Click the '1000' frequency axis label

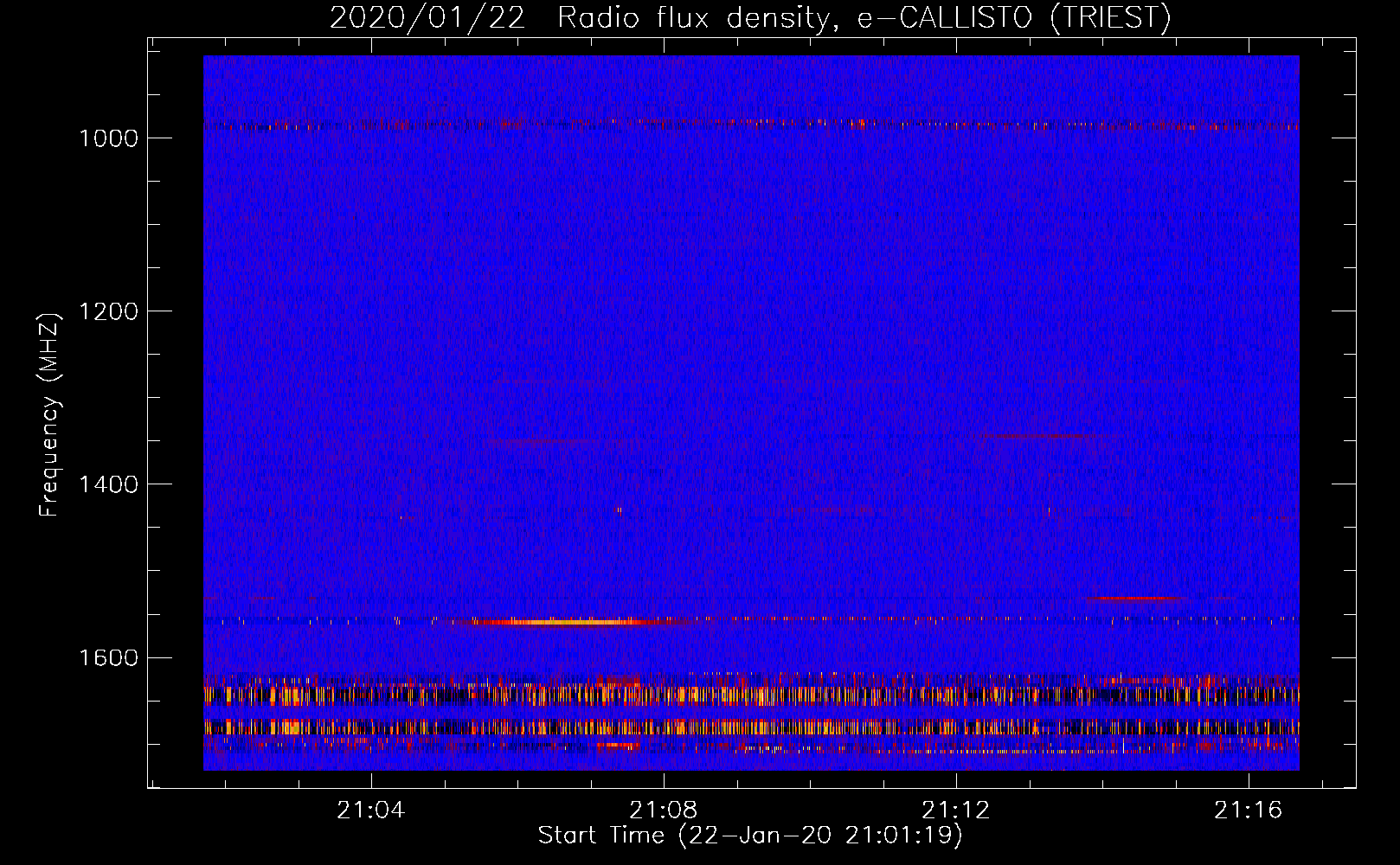click(x=108, y=138)
